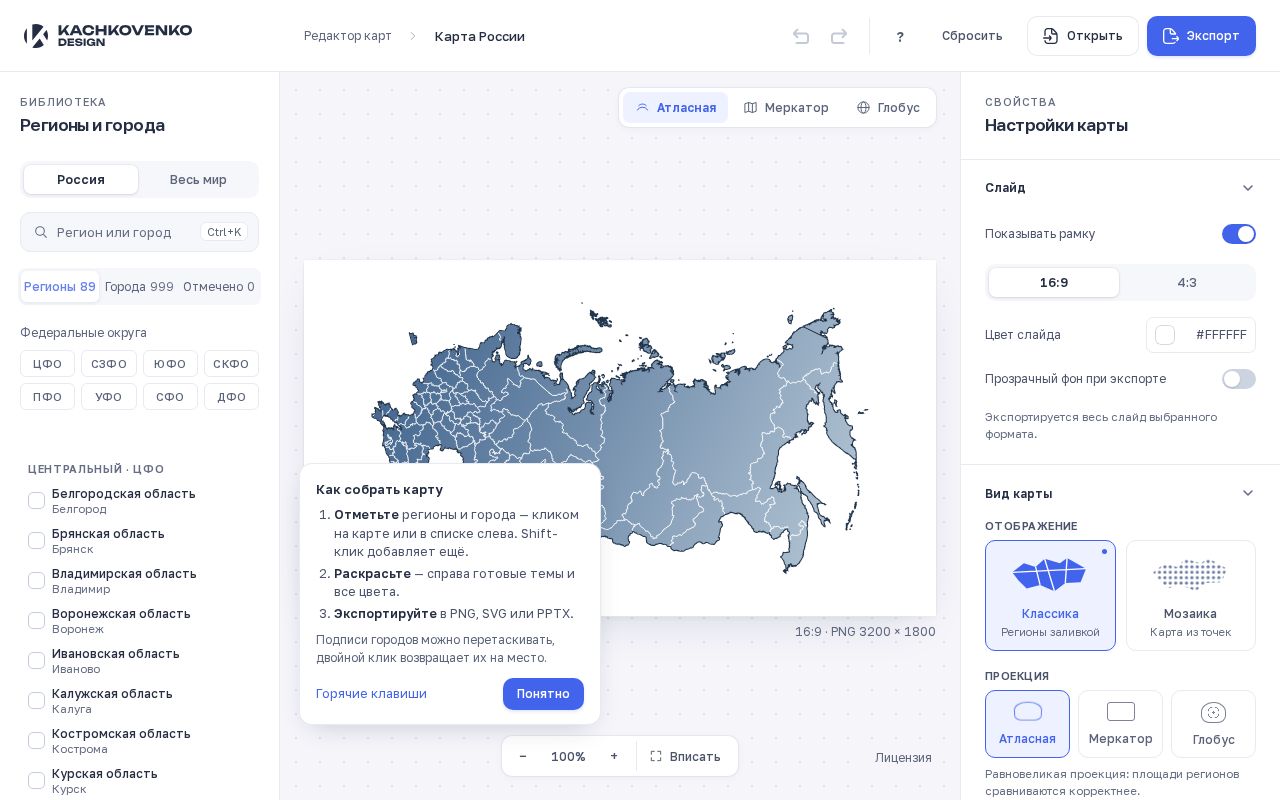Screen dimensions: 1280x800
Task: Click the Сбросить button
Action: (972, 36)
